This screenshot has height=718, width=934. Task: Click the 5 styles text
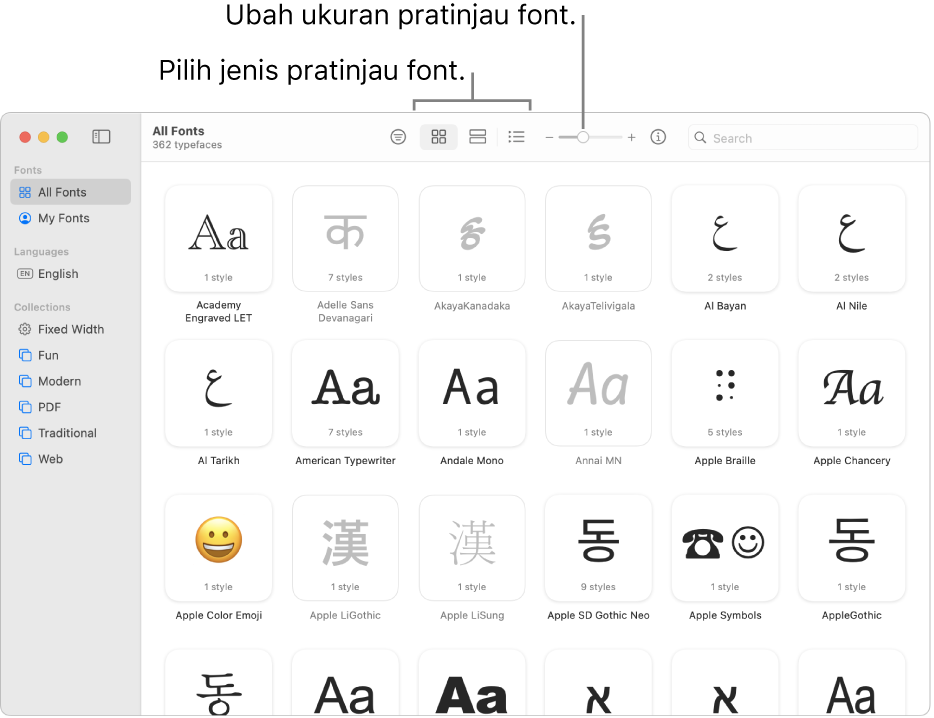pyautogui.click(x=725, y=432)
